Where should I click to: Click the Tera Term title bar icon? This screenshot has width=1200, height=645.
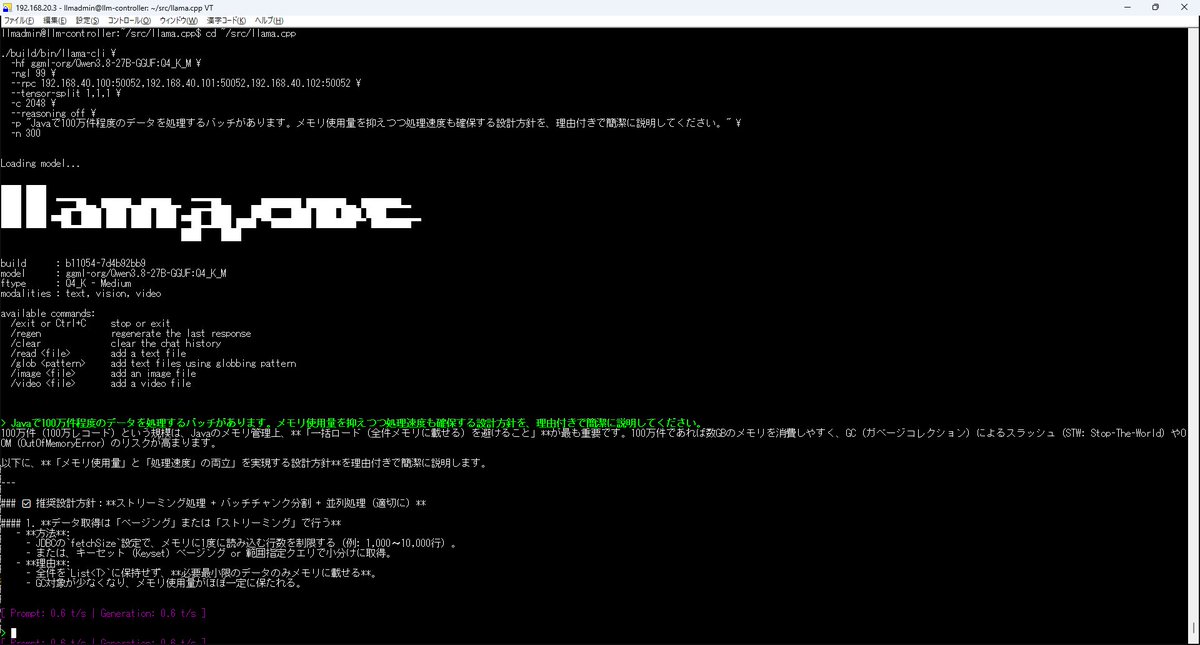click(8, 6)
